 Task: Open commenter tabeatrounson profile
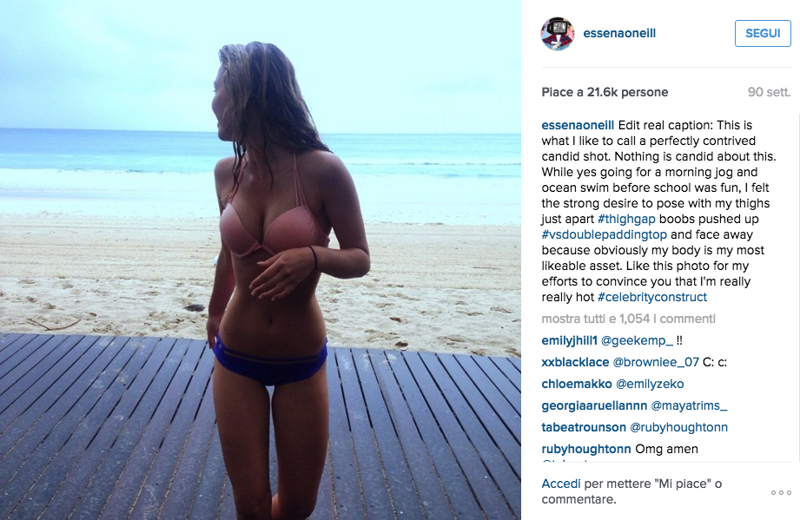pos(584,427)
